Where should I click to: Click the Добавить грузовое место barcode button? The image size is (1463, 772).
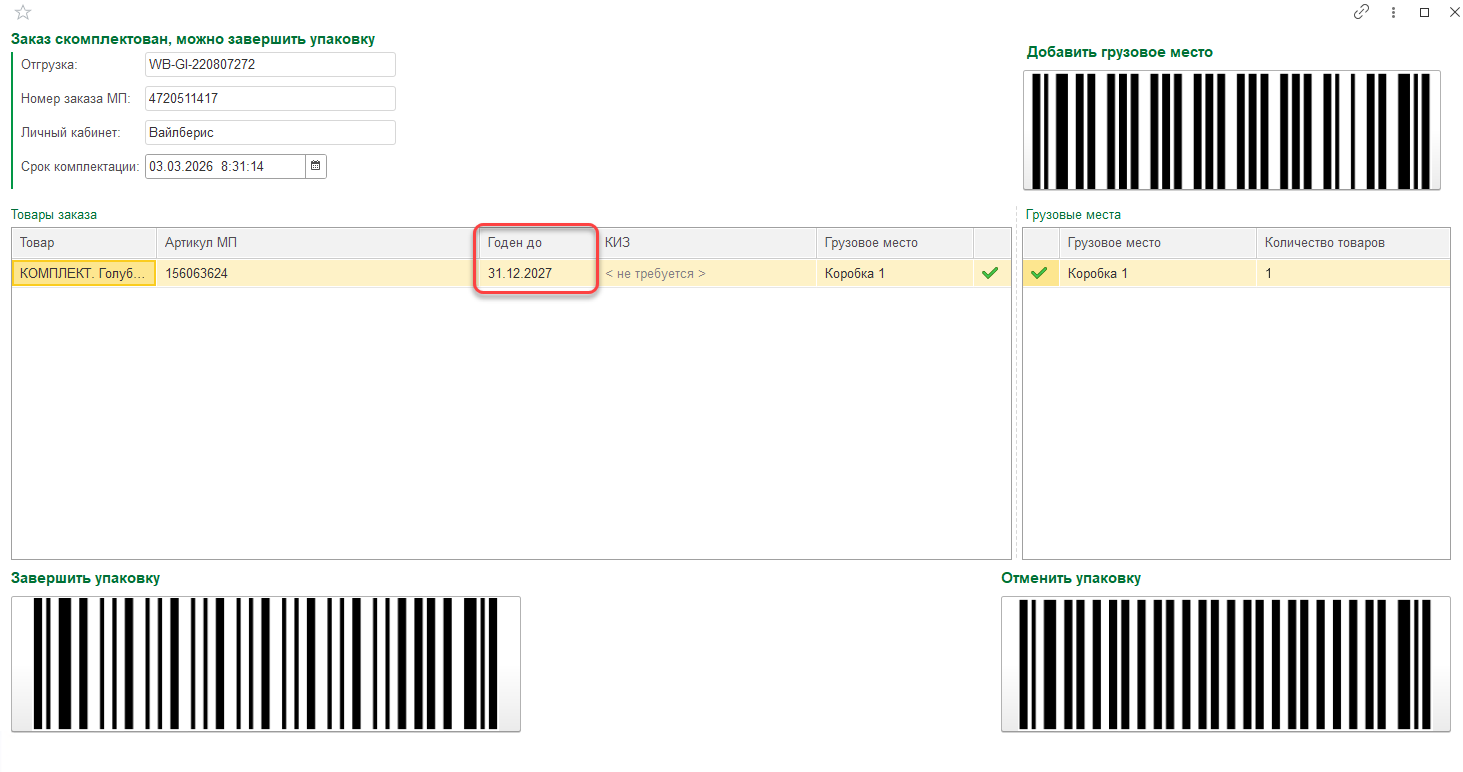point(1232,130)
